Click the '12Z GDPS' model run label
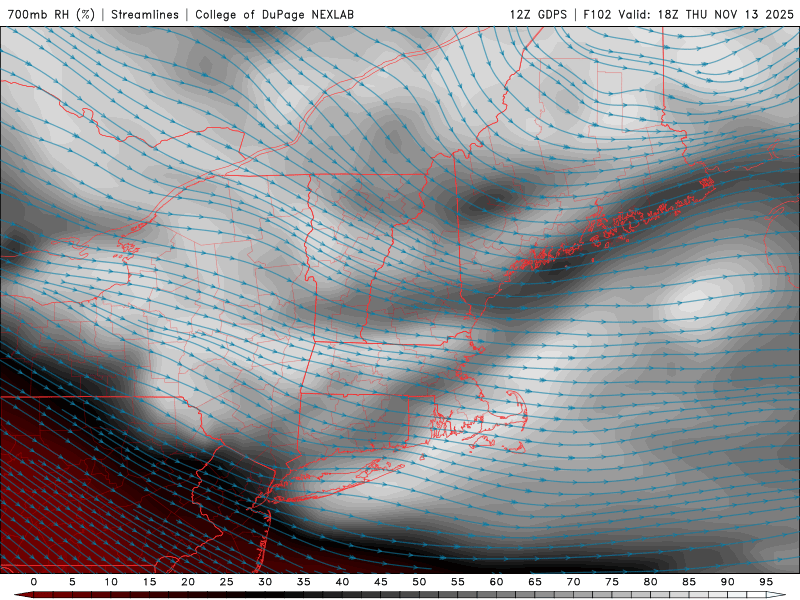This screenshot has width=800, height=600. [538, 14]
